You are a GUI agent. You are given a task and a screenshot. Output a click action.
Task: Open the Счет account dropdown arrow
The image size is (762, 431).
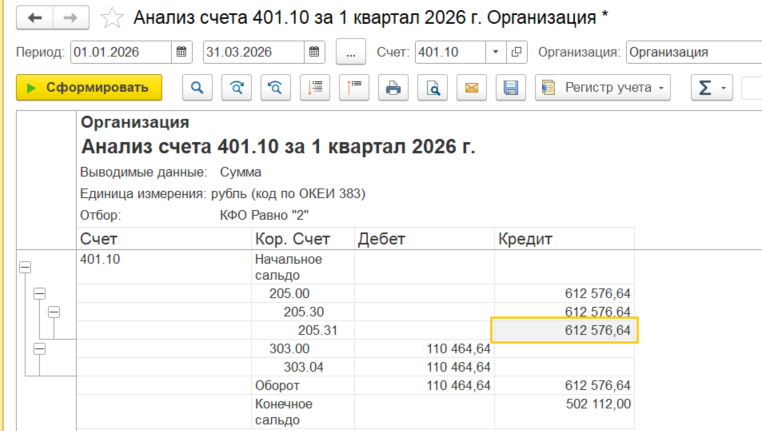496,52
